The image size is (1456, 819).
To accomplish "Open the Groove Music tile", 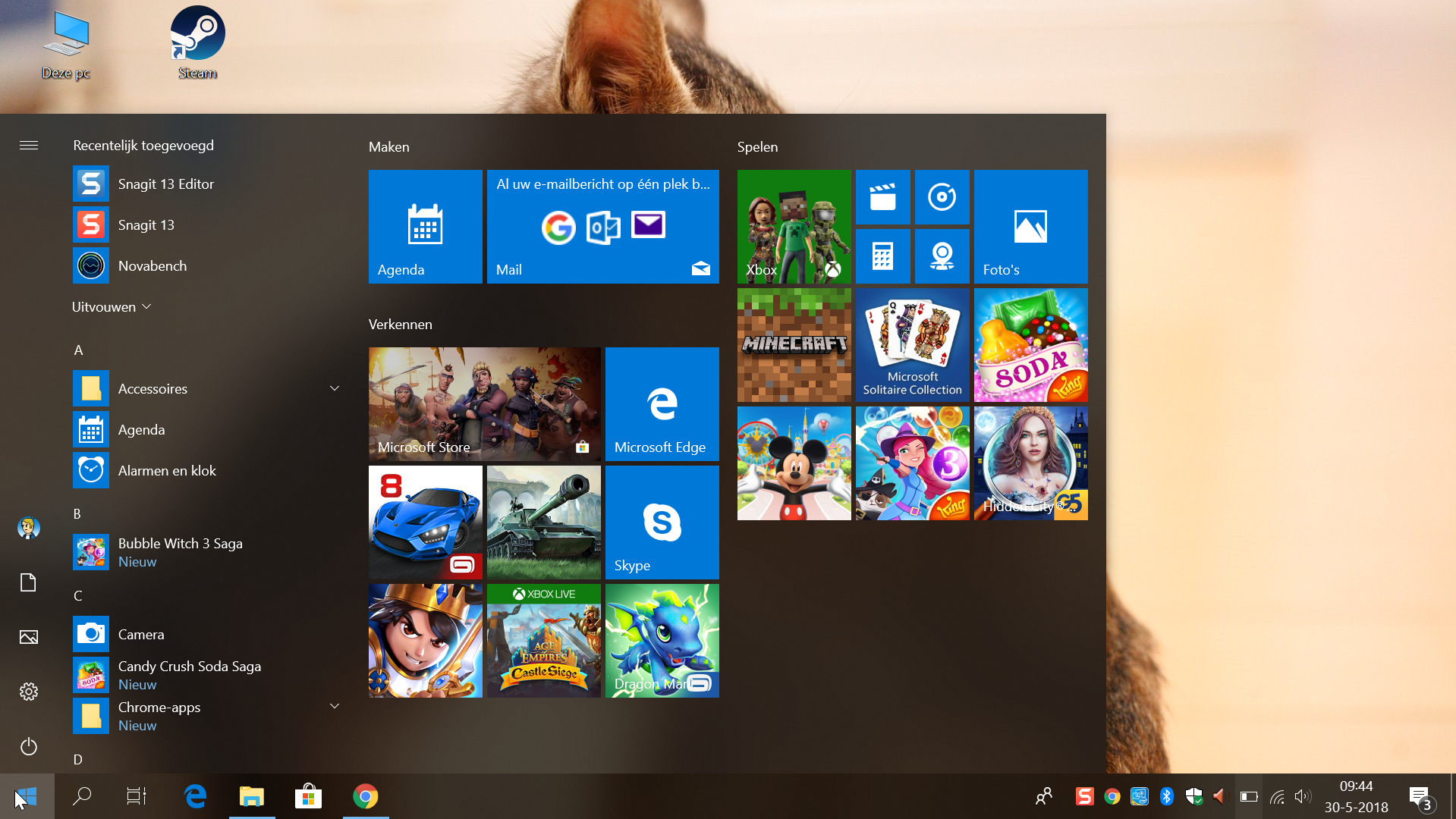I will (x=942, y=197).
